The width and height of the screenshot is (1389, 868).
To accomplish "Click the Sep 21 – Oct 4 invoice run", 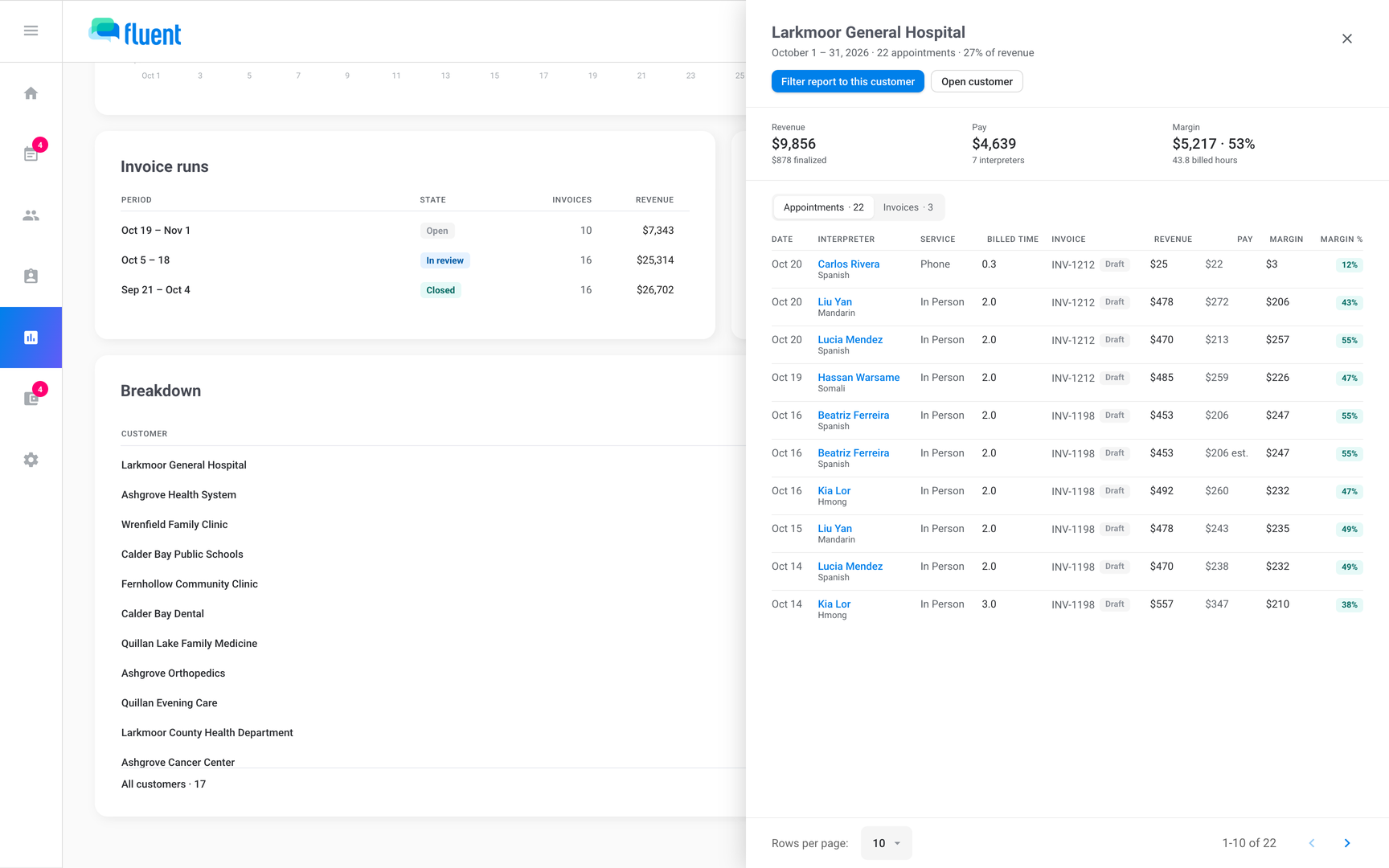I will 405,290.
